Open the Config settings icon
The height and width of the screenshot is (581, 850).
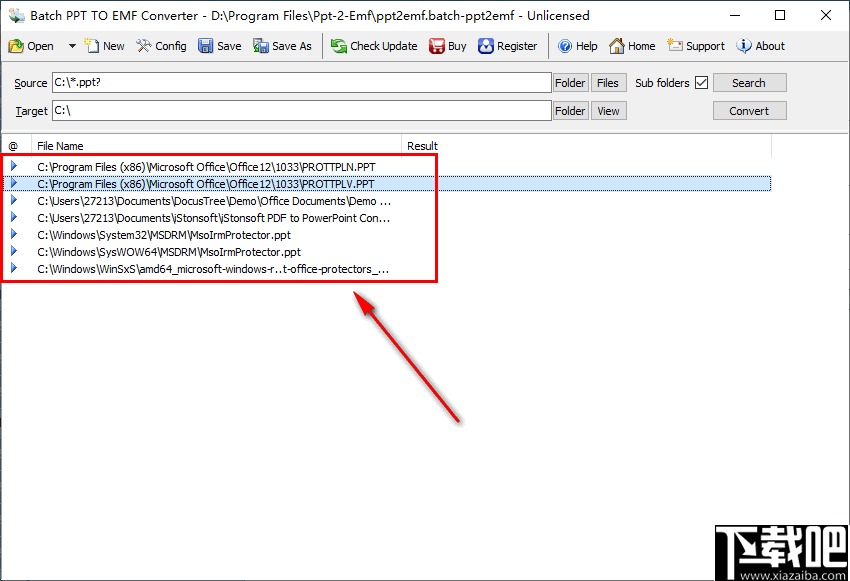161,45
